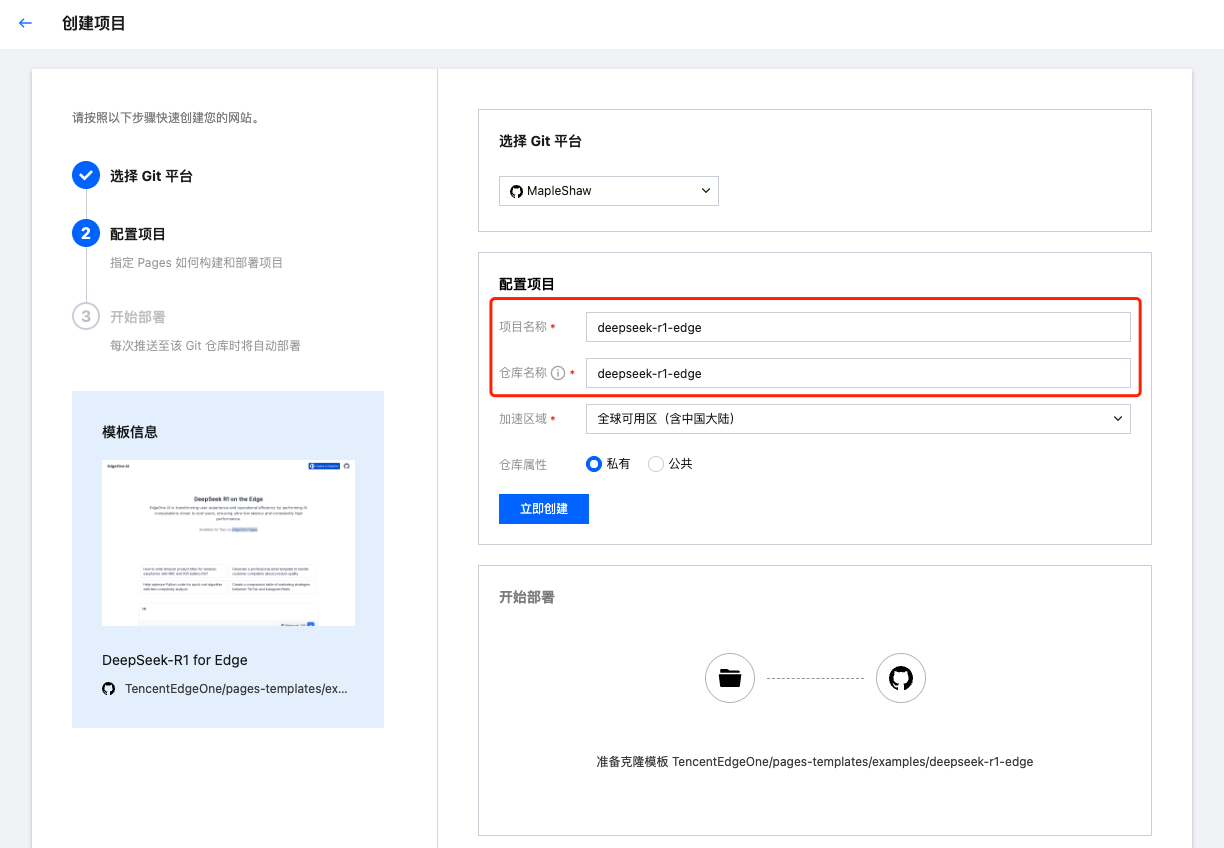Image resolution: width=1224 pixels, height=848 pixels.
Task: Click the step 2 circle icon
Action: (x=86, y=233)
